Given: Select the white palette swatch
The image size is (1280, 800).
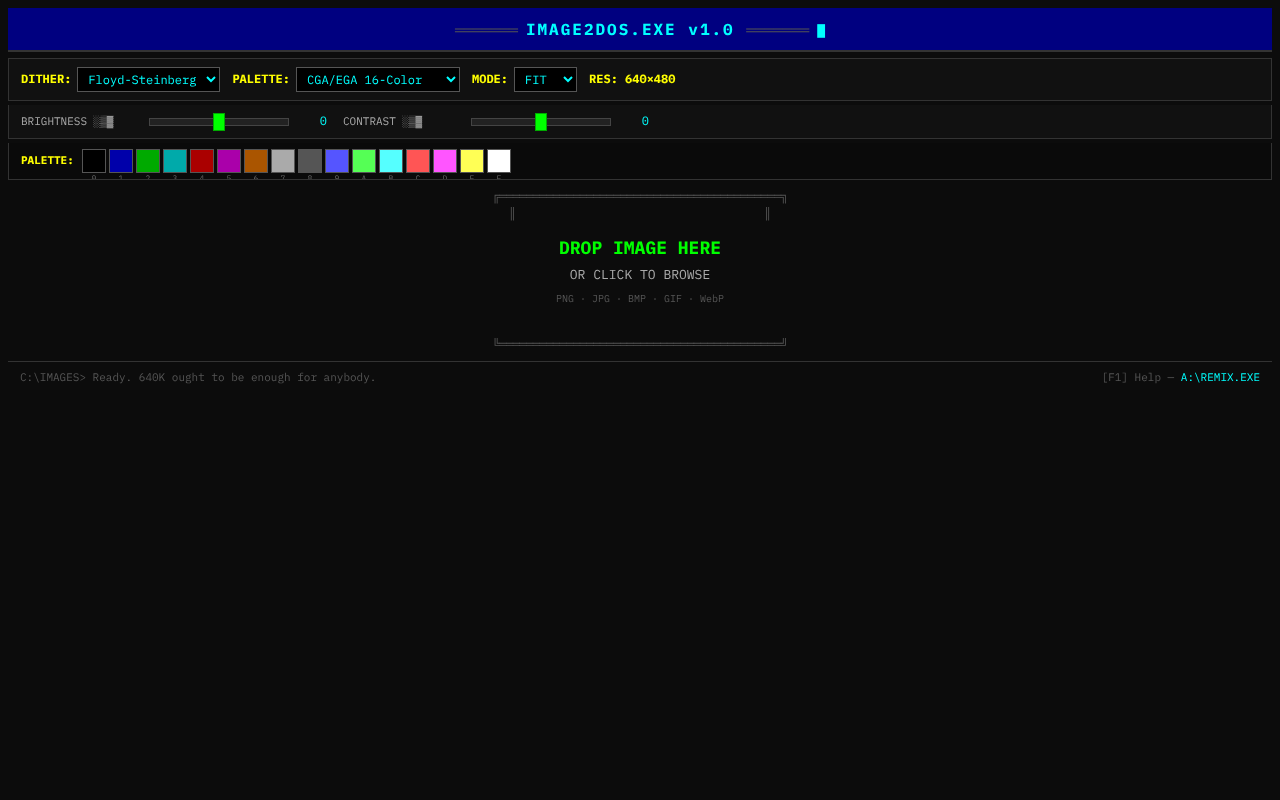Looking at the screenshot, I should pos(499,161).
